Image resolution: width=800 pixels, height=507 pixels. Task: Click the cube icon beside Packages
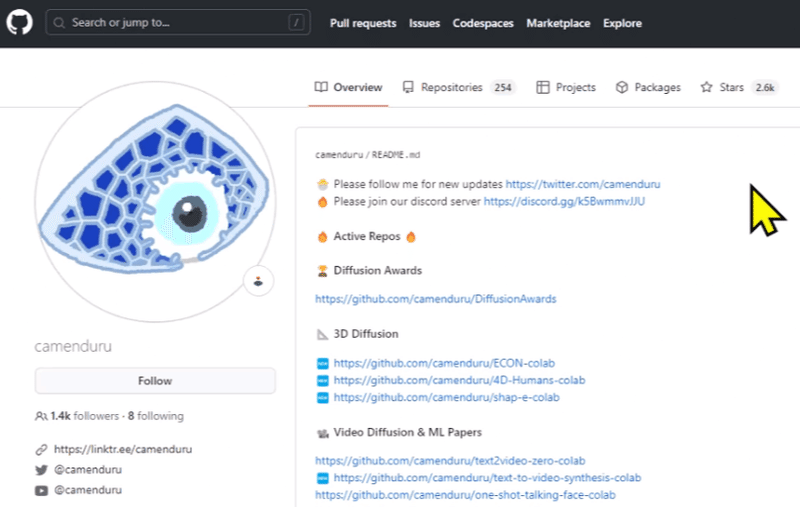pos(621,87)
